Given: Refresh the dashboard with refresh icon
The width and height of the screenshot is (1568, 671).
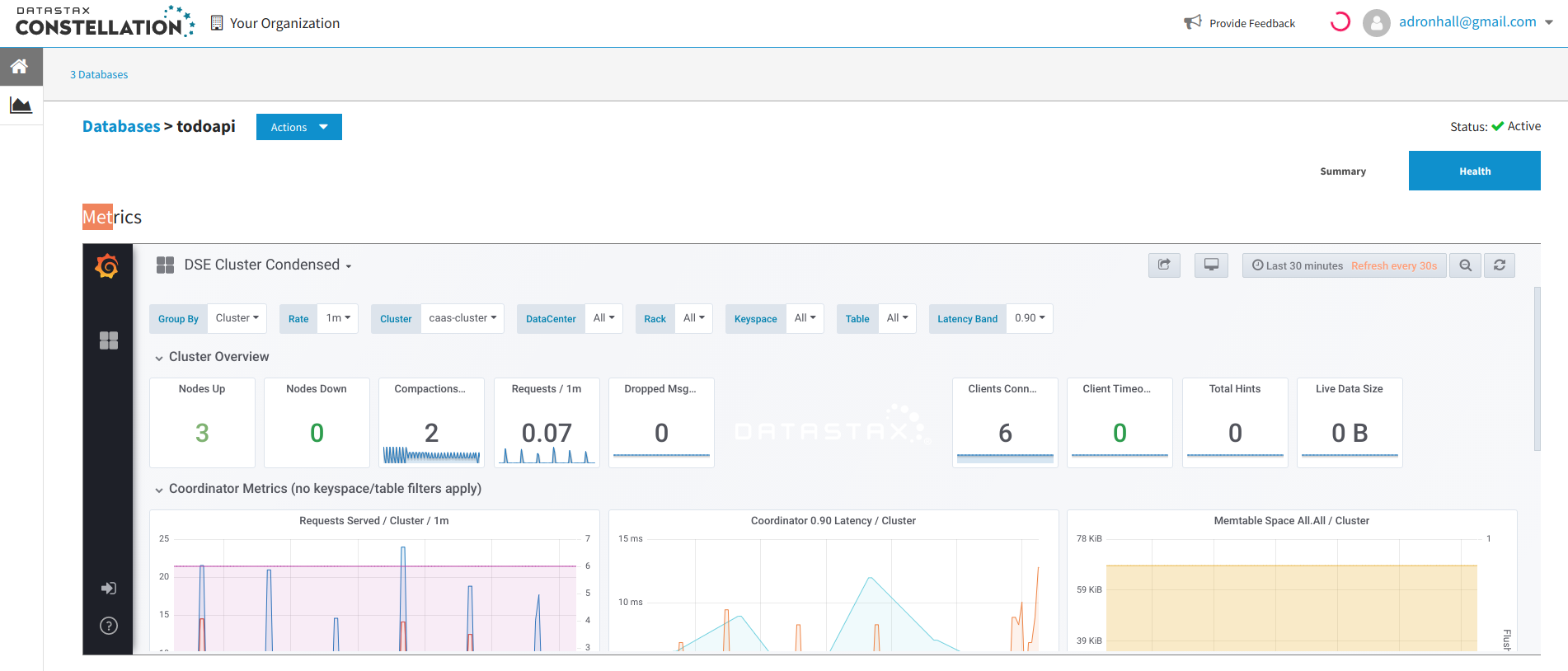Looking at the screenshot, I should (x=1500, y=265).
